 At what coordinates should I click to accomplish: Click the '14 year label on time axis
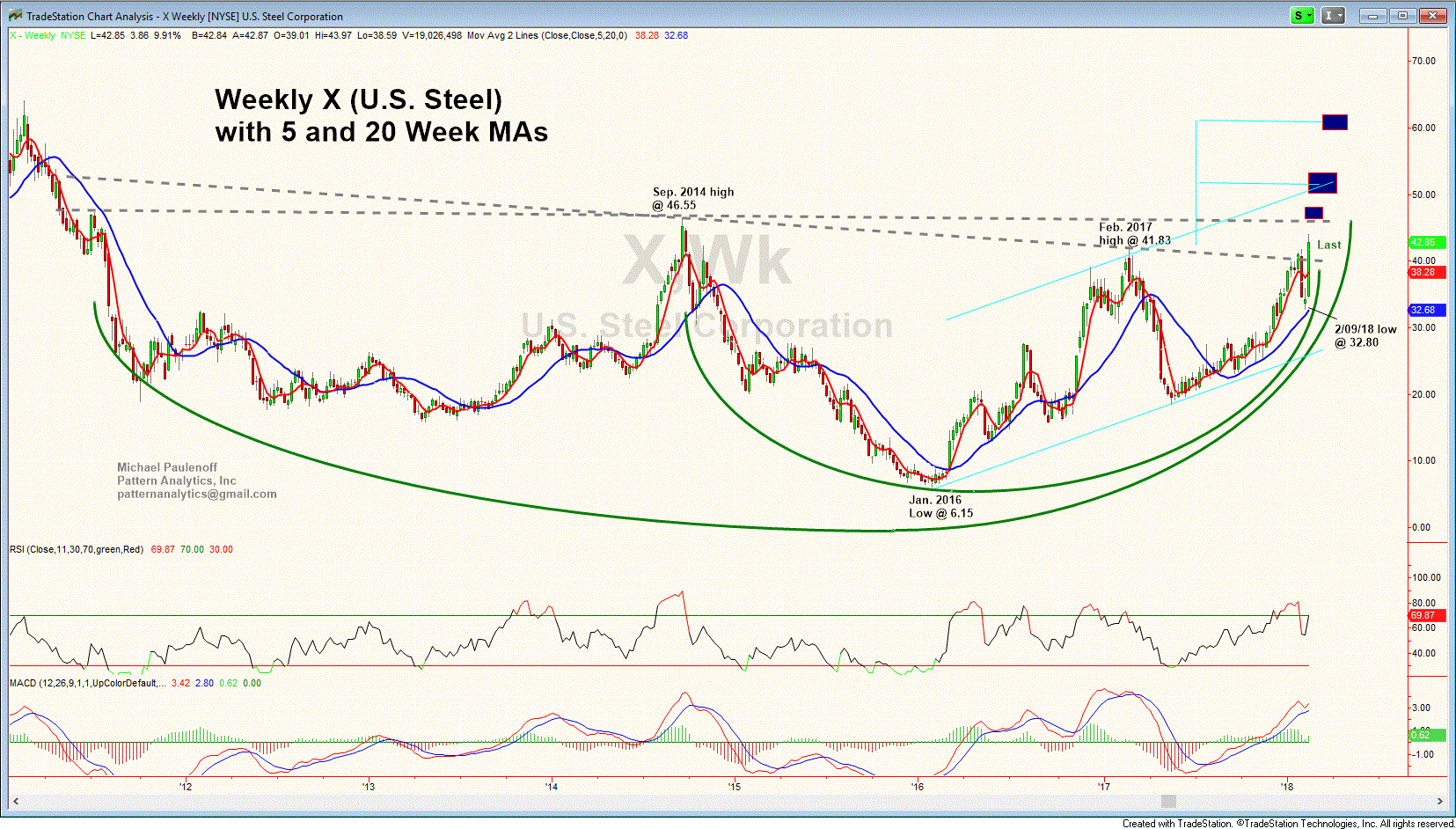(551, 786)
